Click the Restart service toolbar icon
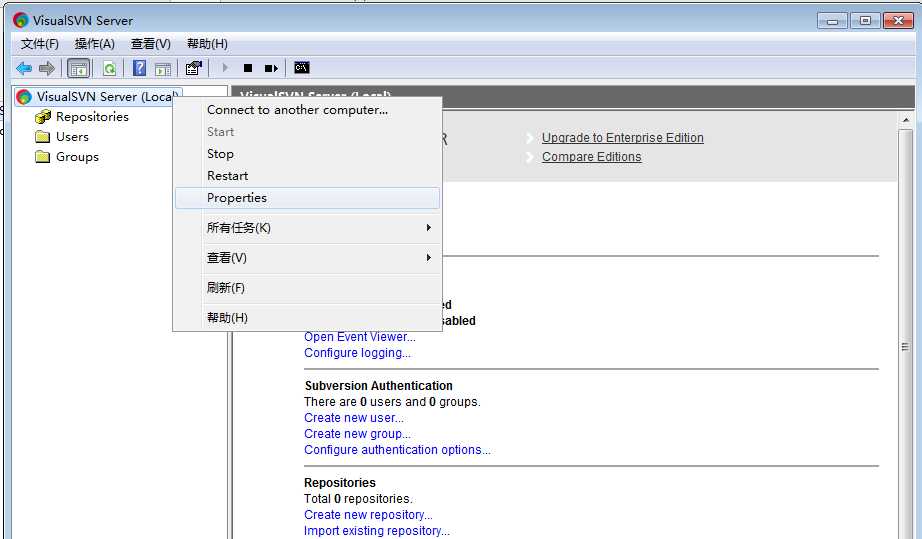The image size is (922, 539). coord(271,68)
